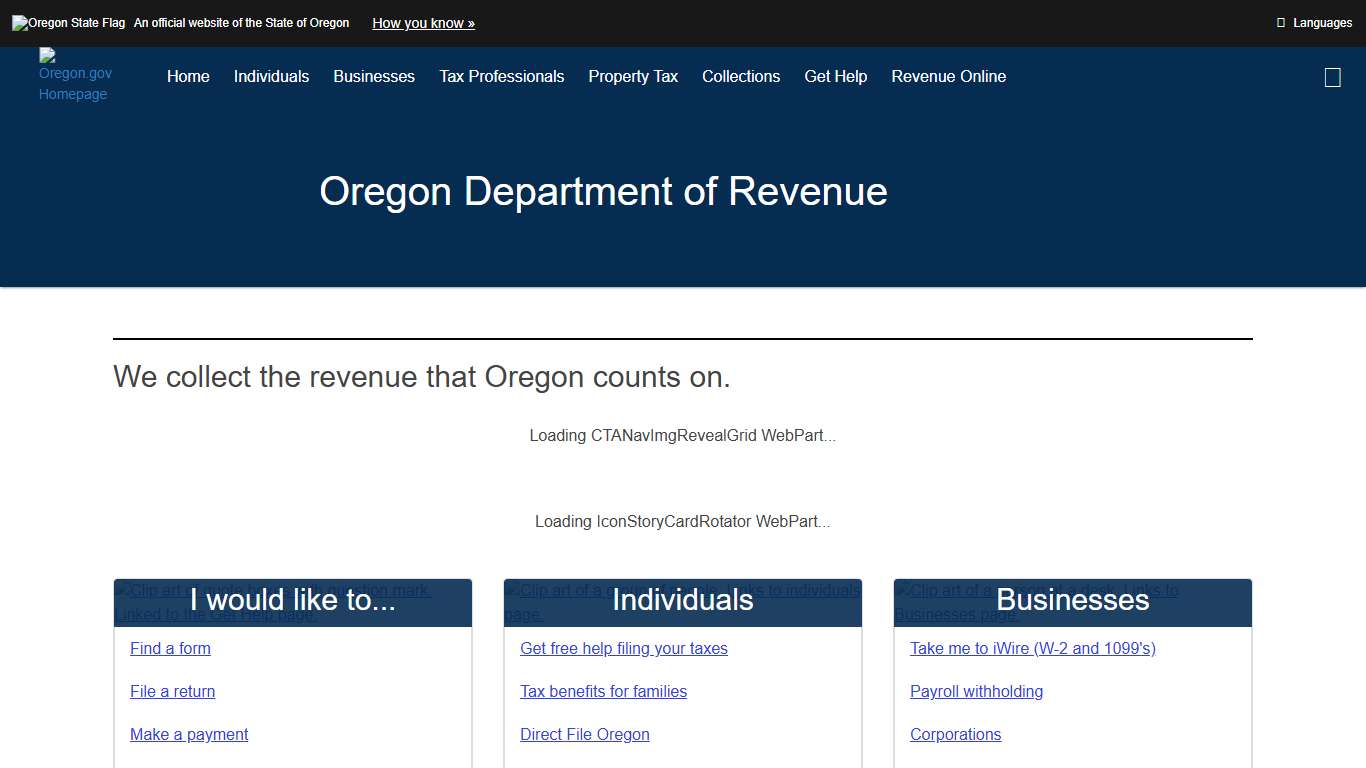
Task: Open Get free help filing your taxes
Action: [623, 648]
